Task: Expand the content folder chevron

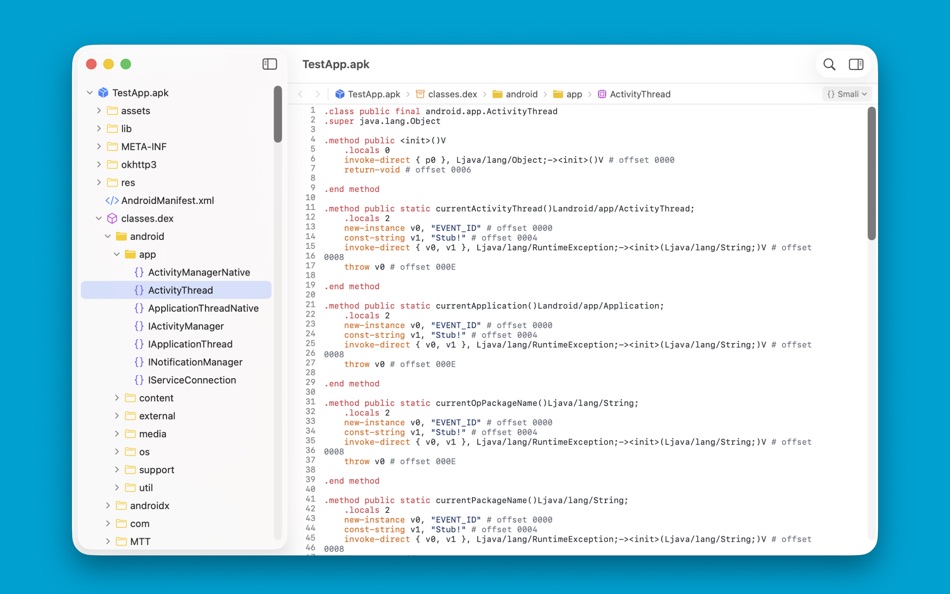Action: [117, 398]
